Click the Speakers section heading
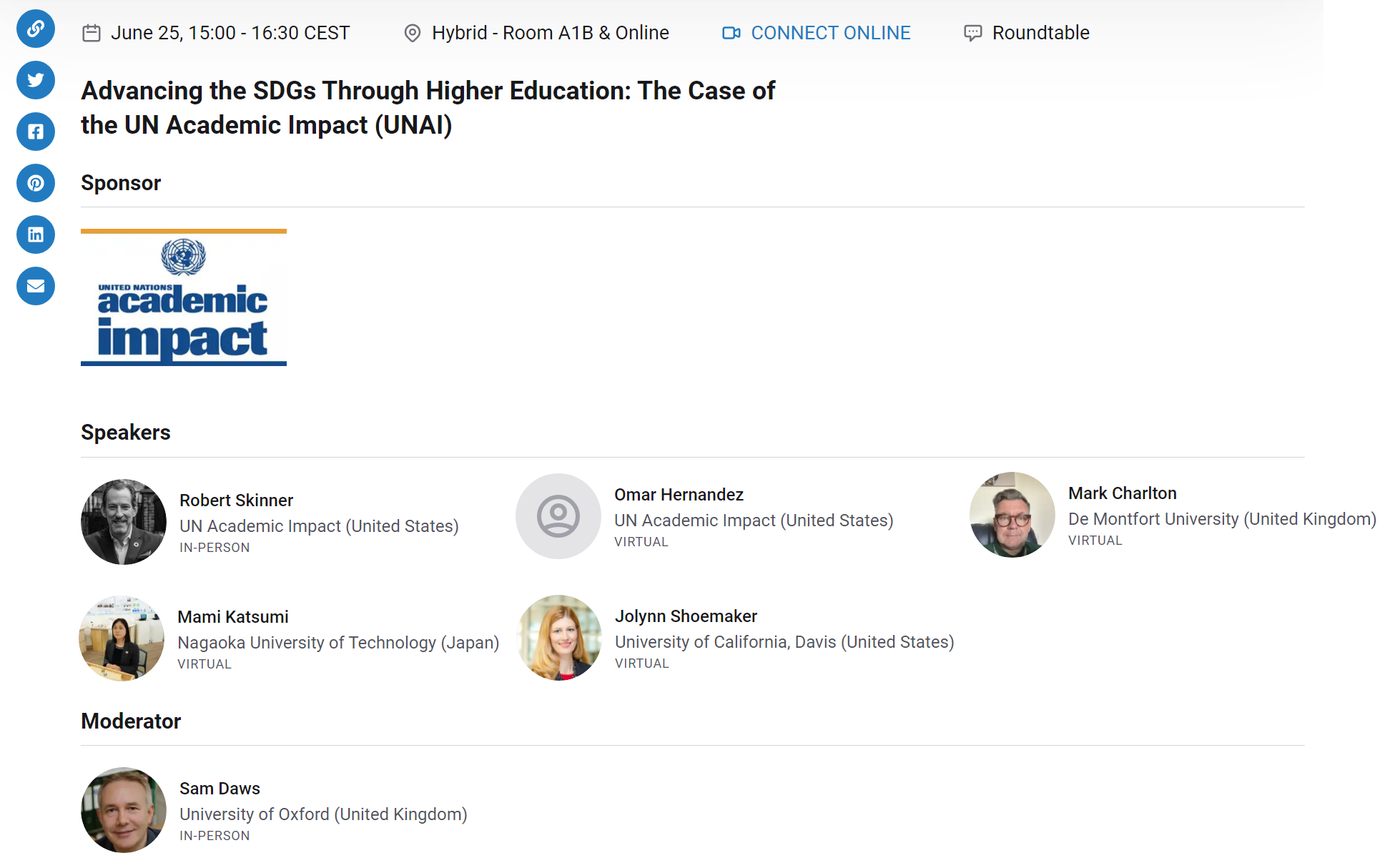 point(126,433)
